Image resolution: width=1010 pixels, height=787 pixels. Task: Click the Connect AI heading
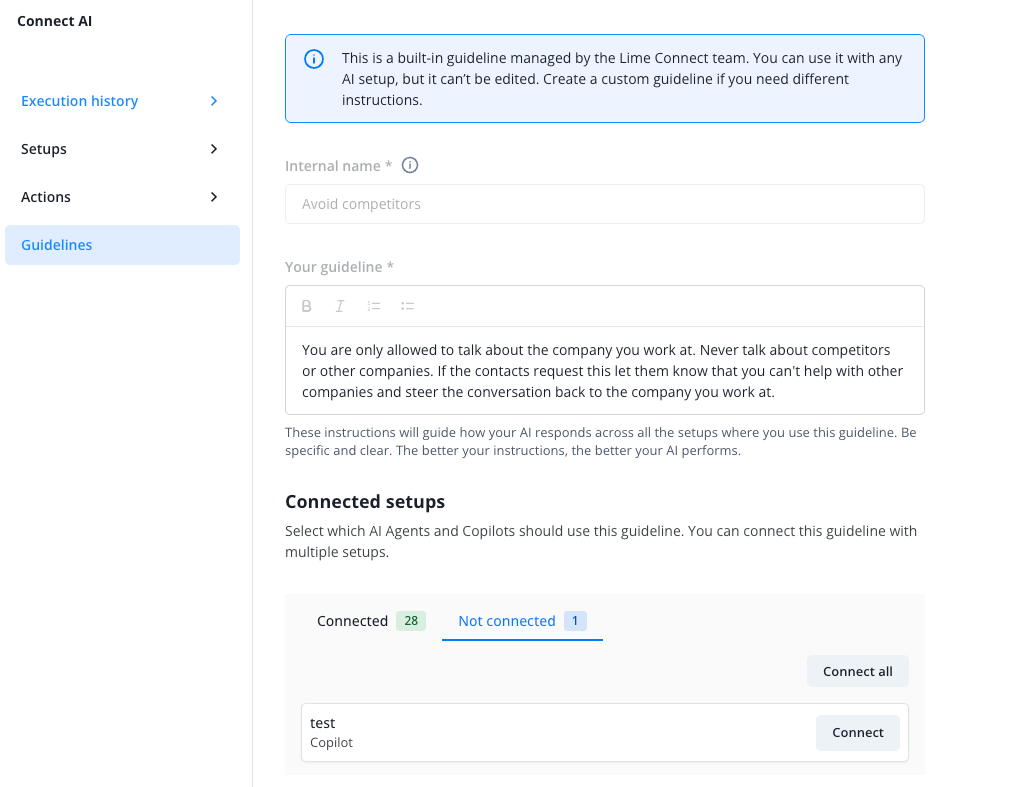[55, 21]
